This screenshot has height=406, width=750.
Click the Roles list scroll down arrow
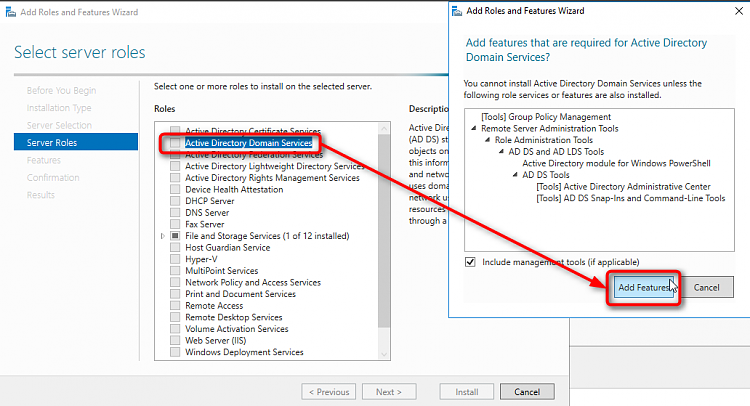[384, 354]
